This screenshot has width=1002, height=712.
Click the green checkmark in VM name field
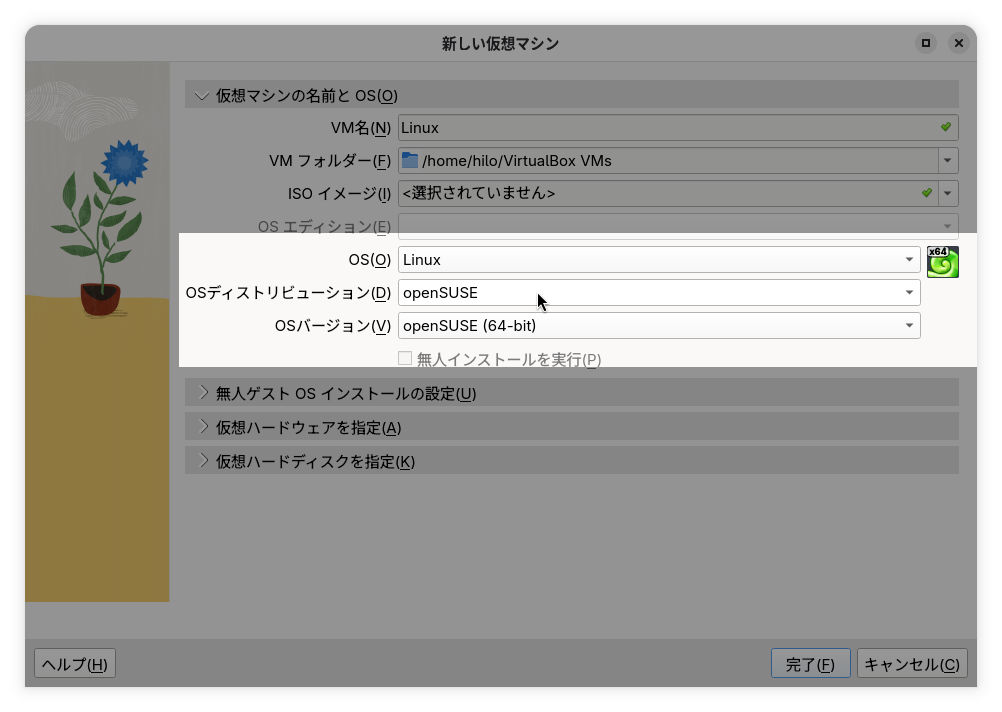946,127
